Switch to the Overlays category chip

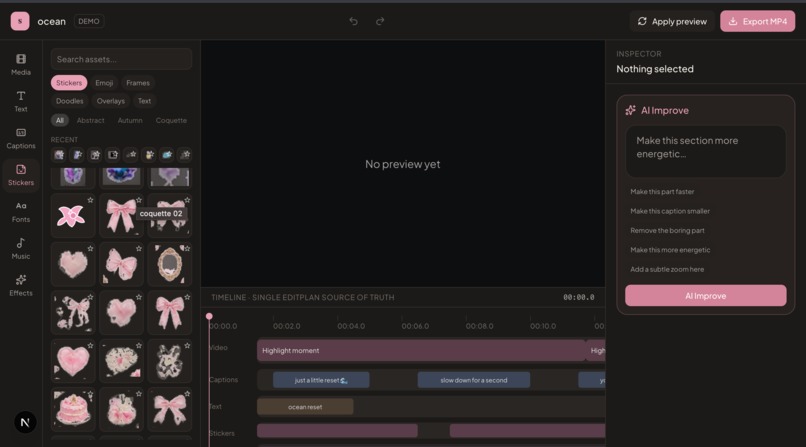(x=111, y=101)
